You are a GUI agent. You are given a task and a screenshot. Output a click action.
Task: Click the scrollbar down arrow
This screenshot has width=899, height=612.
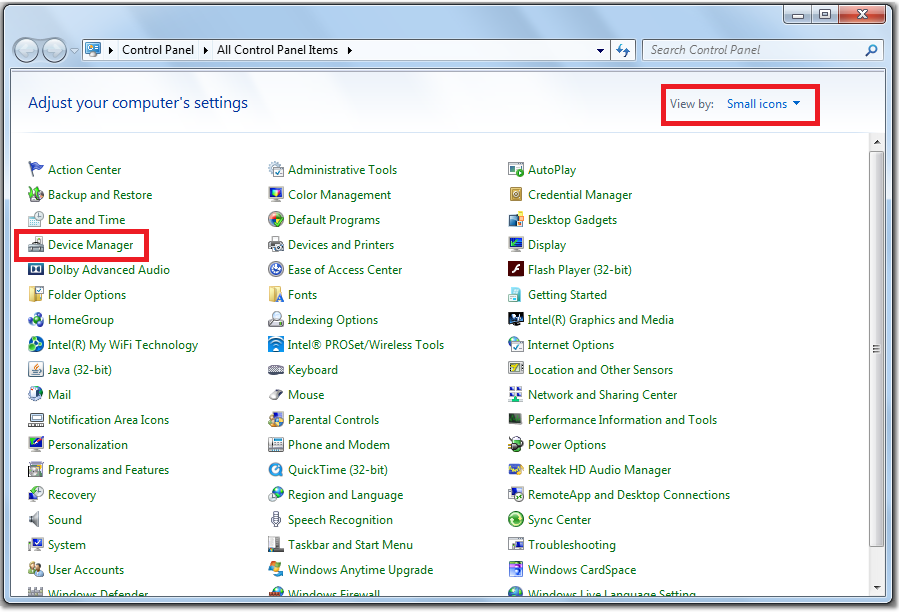877,587
